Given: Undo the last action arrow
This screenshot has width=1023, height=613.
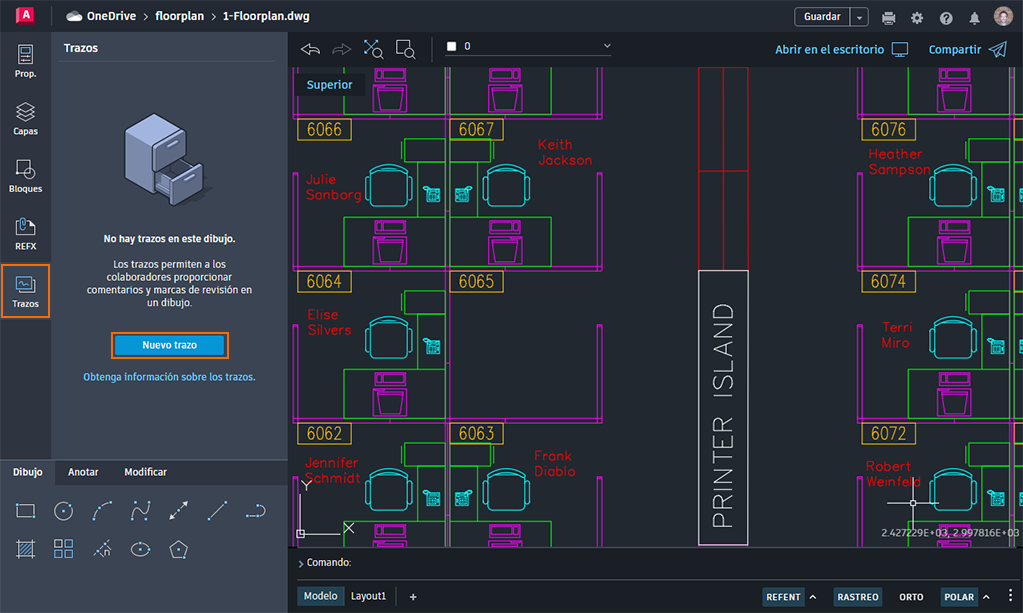Looking at the screenshot, I should [311, 49].
